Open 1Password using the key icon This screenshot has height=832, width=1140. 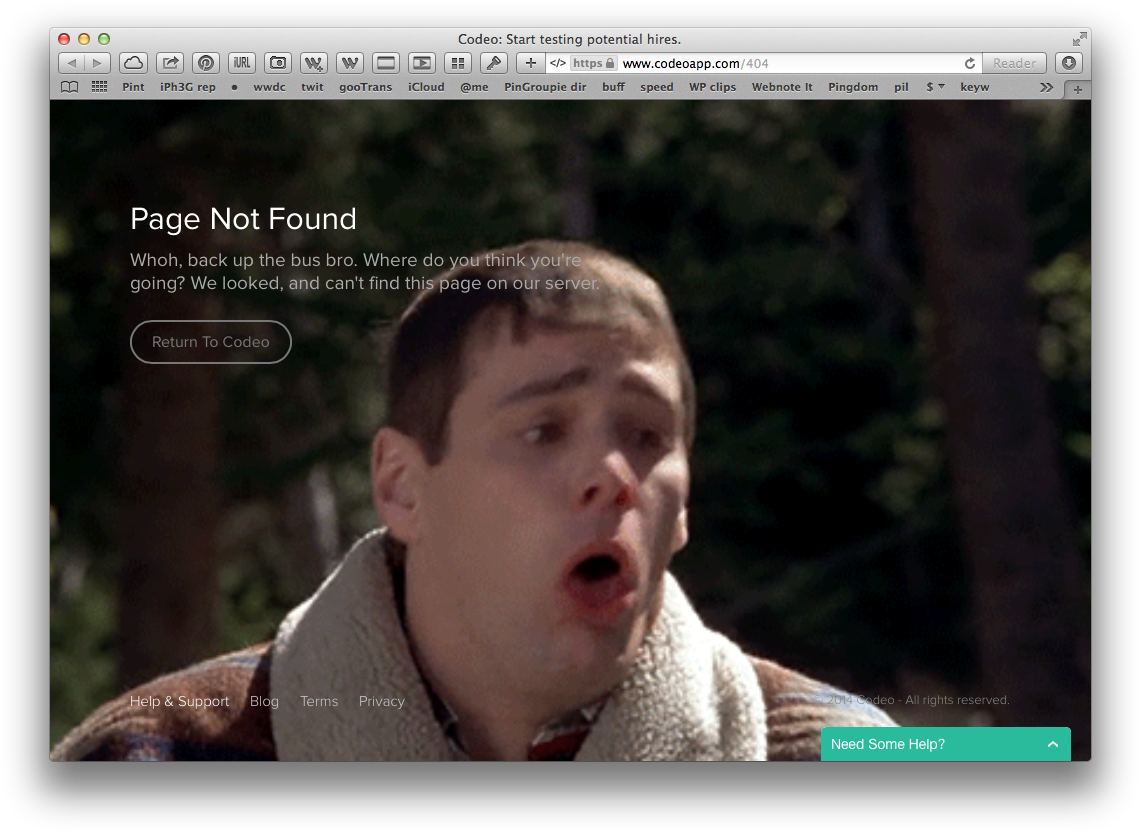pyautogui.click(x=493, y=62)
